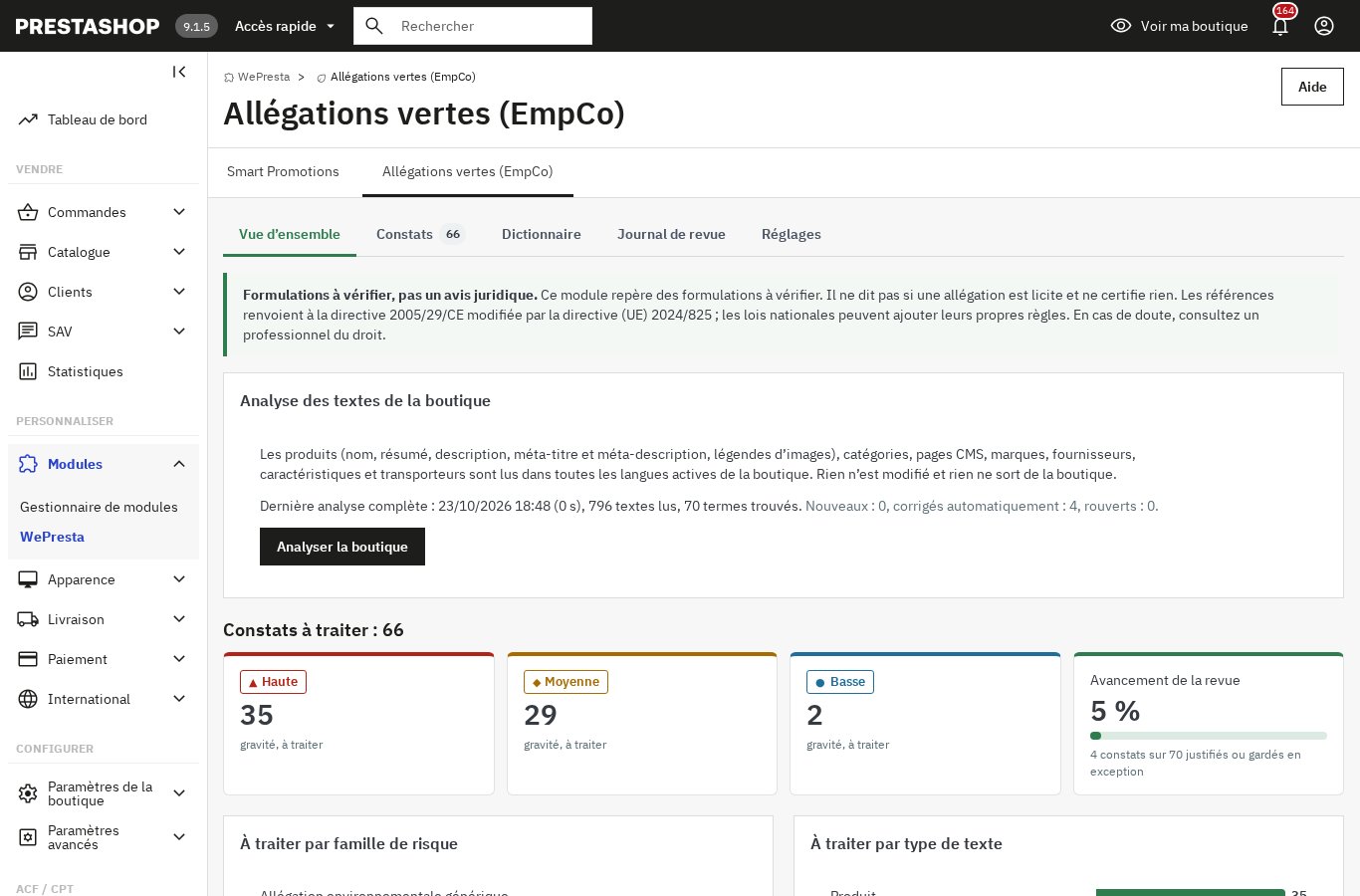The image size is (1360, 896).
Task: Expand the Clients menu chevron
Action: pos(179,292)
